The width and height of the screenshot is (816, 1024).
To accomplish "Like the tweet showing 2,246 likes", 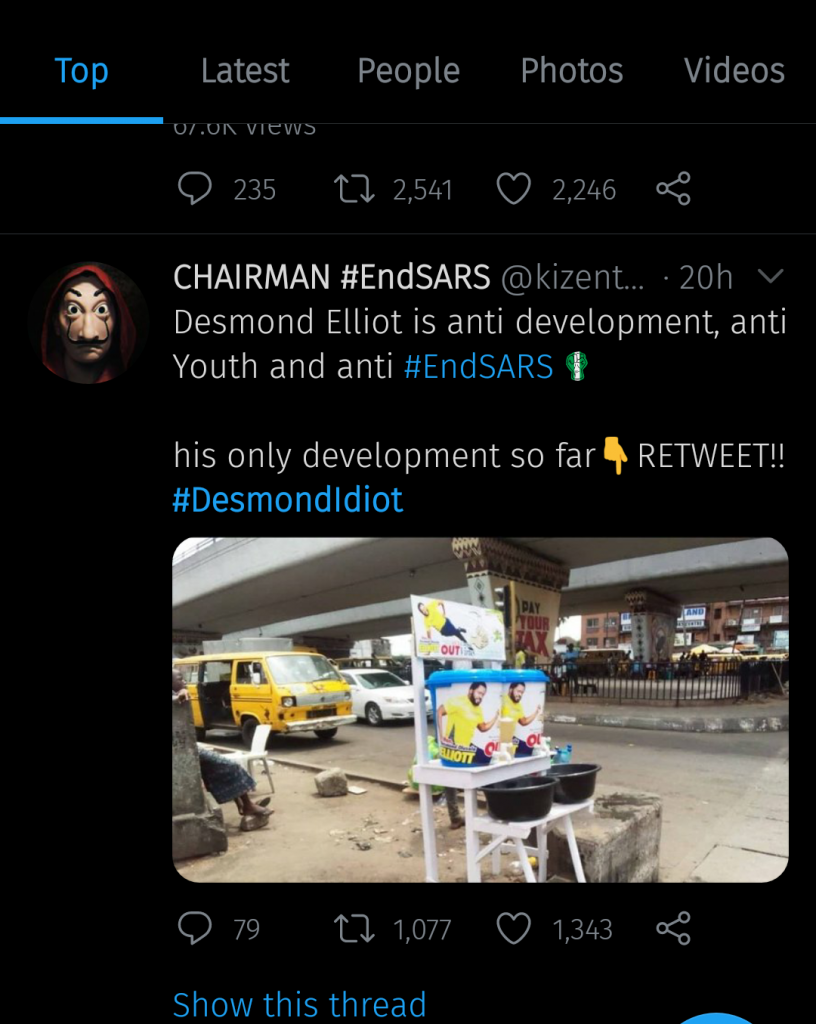I will tap(514, 189).
